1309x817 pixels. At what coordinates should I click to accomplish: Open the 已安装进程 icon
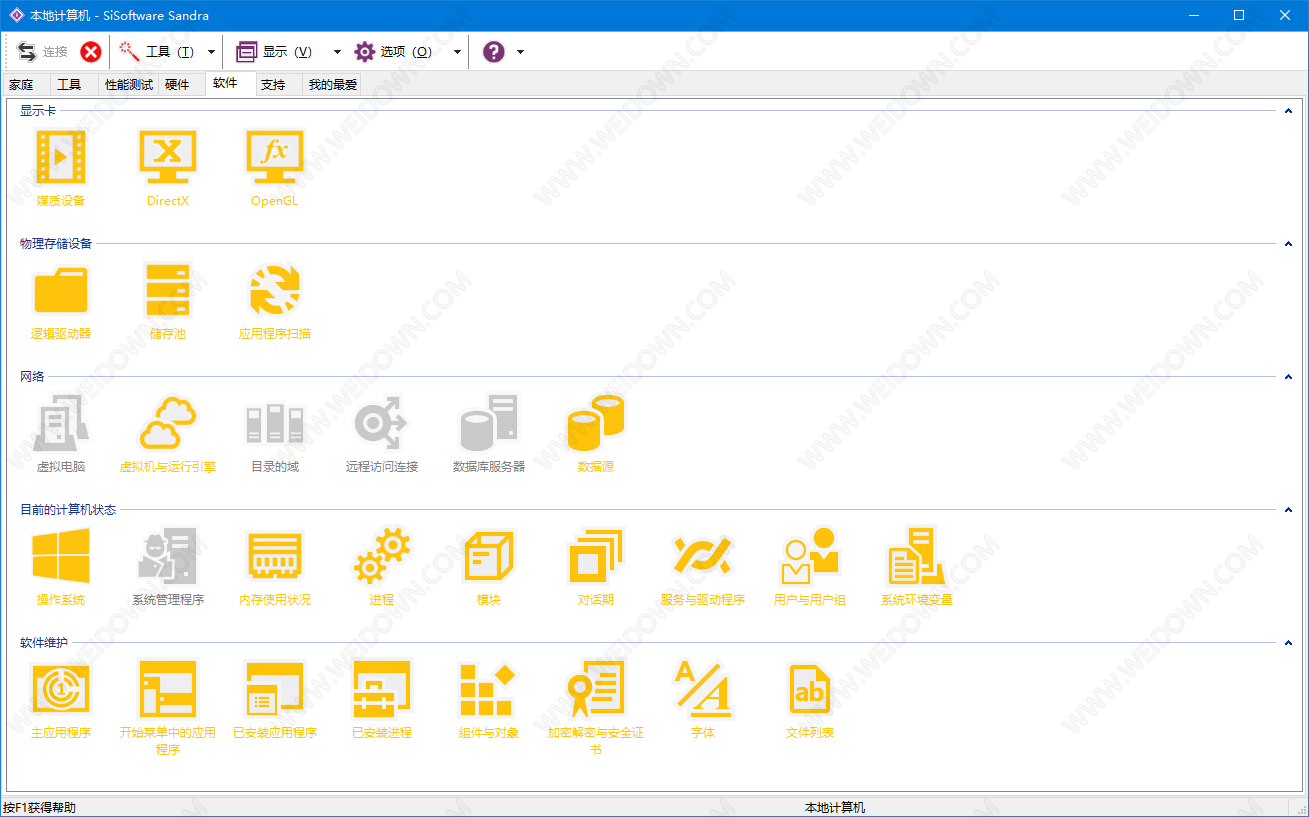pyautogui.click(x=382, y=689)
